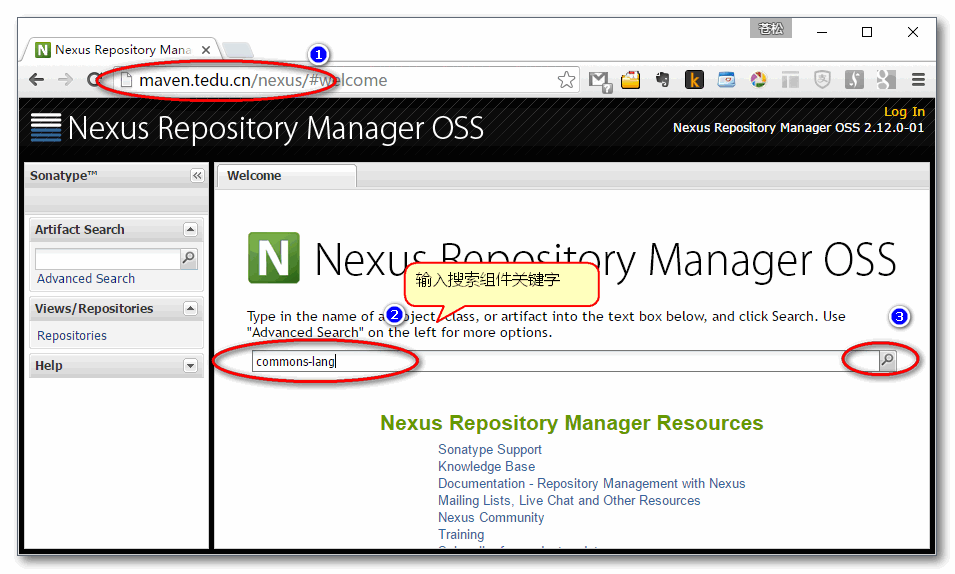The height and width of the screenshot is (574, 955).
Task: Click the Nexus Repository Manager Resources heading
Action: point(571,423)
